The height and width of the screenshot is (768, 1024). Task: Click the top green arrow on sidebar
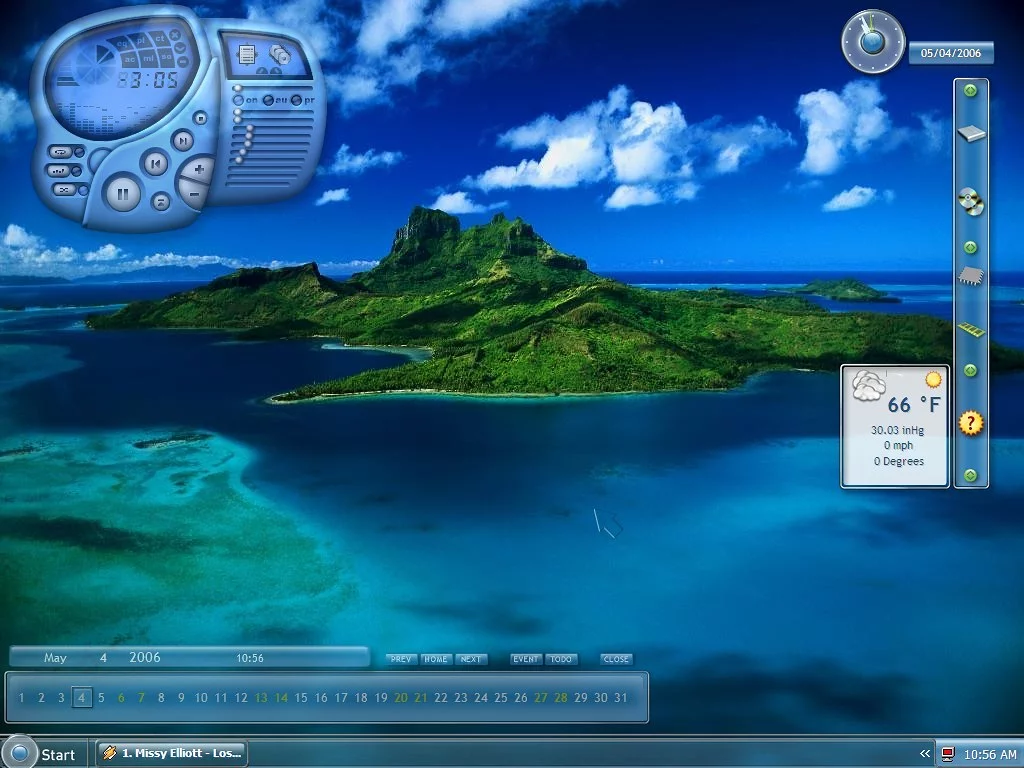pyautogui.click(x=970, y=92)
